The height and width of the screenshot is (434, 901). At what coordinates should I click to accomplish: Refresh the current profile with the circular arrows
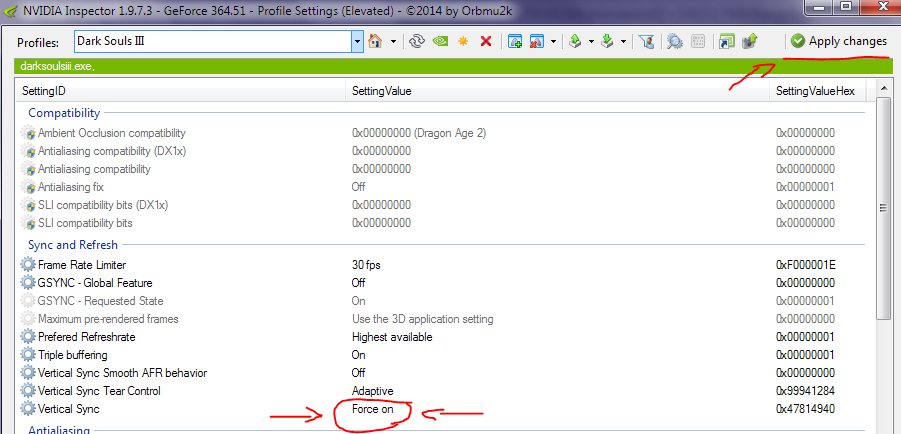coord(417,41)
